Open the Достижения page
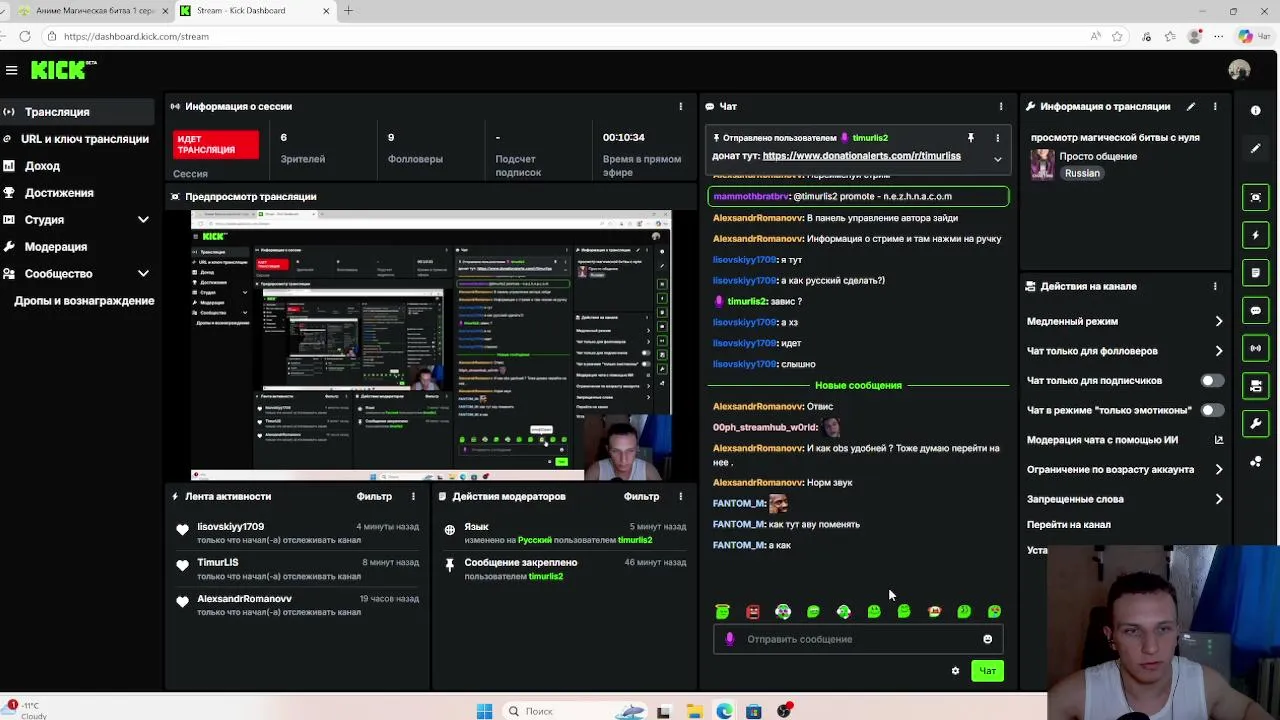Image resolution: width=1280 pixels, height=720 pixels. pos(59,193)
